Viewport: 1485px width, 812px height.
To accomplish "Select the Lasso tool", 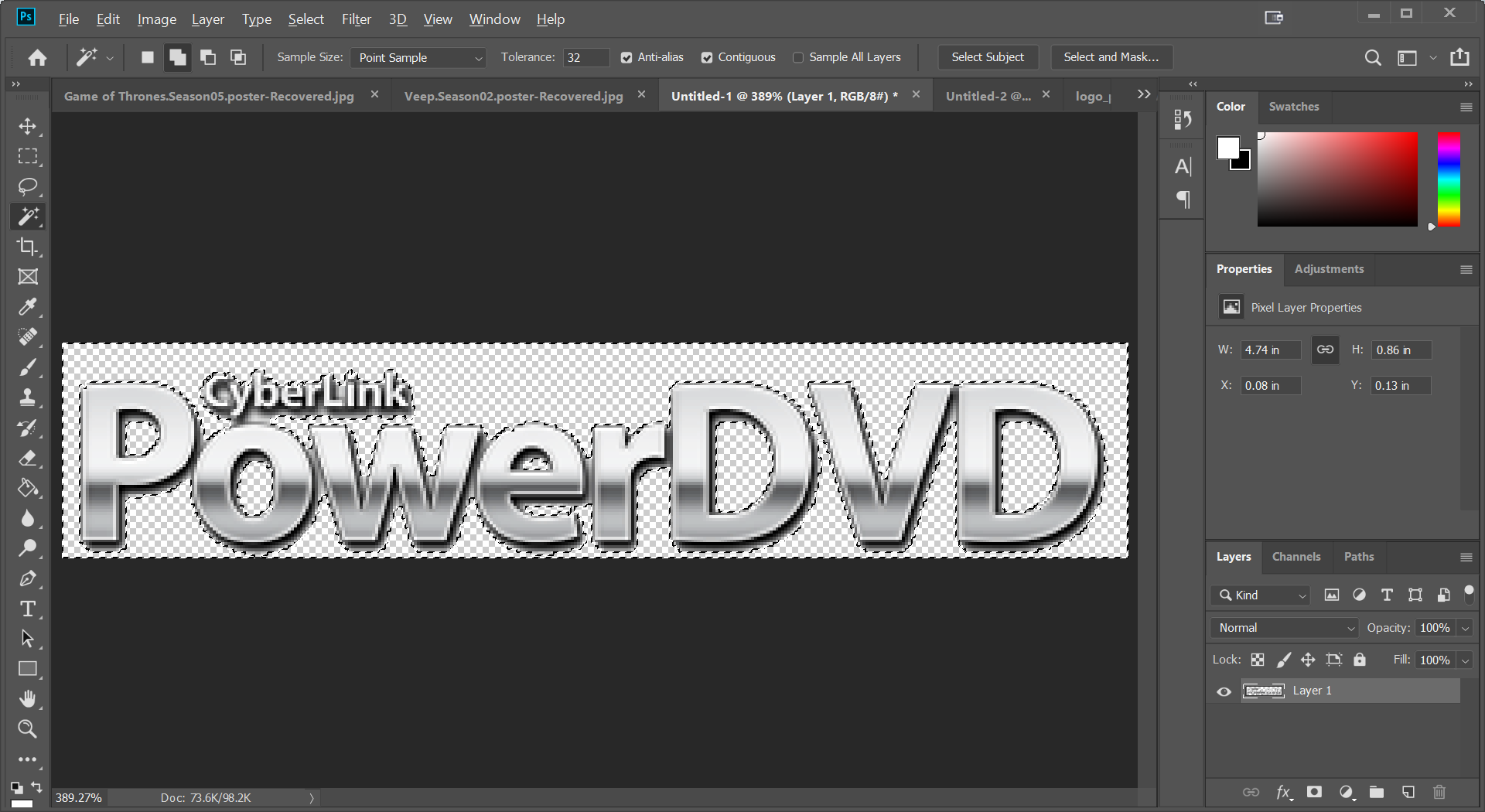I will coord(28,186).
